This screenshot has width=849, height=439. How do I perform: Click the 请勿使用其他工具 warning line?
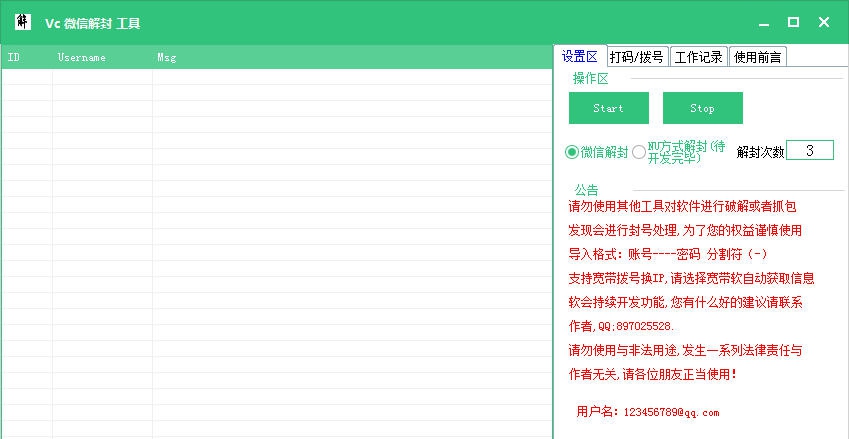click(682, 206)
